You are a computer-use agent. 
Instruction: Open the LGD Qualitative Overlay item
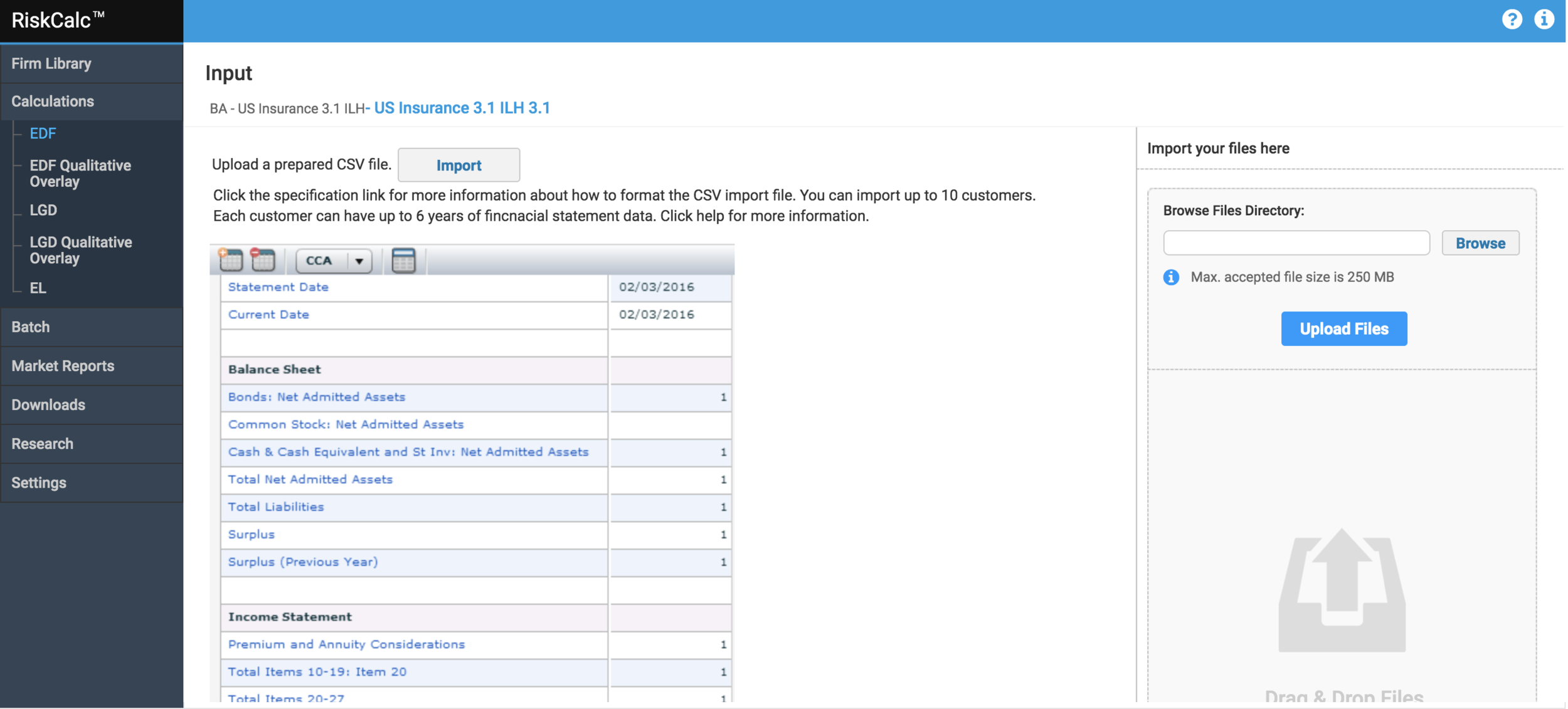point(80,250)
